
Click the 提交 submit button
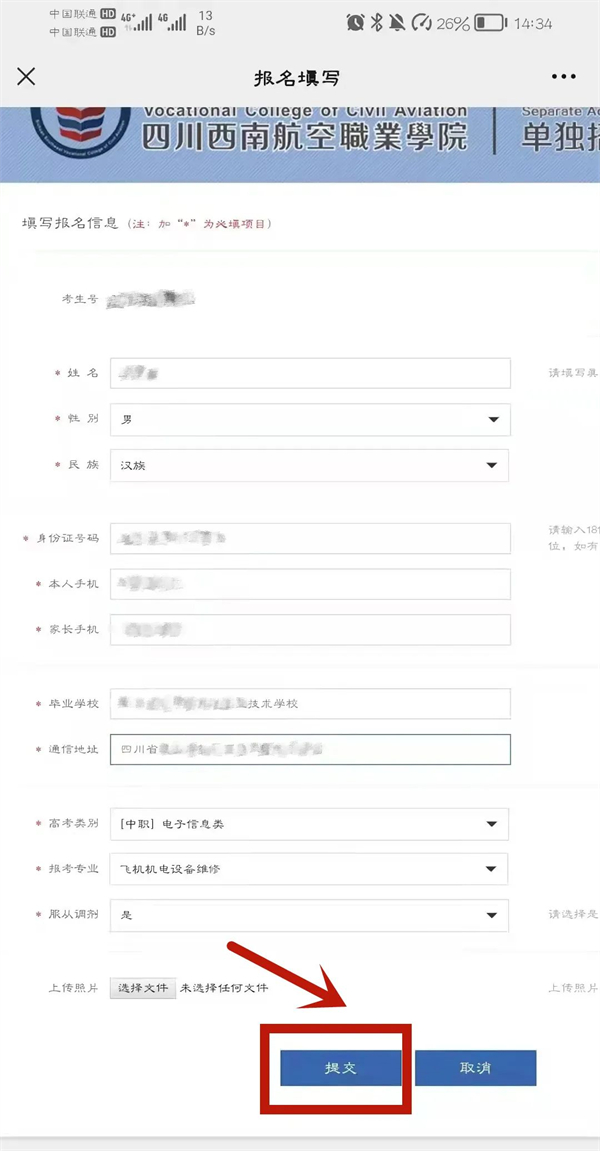point(341,1068)
